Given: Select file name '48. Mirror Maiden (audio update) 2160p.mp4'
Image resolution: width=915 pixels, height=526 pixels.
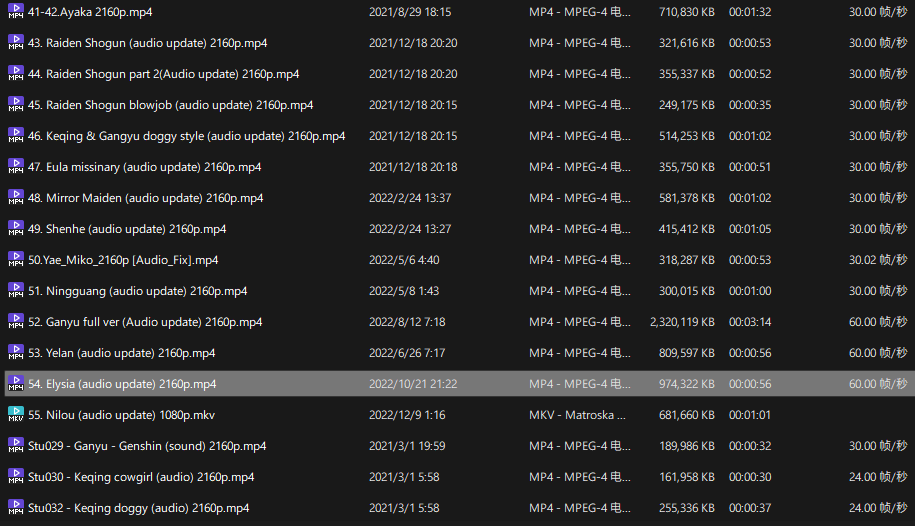Looking at the screenshot, I should click(x=145, y=198).
